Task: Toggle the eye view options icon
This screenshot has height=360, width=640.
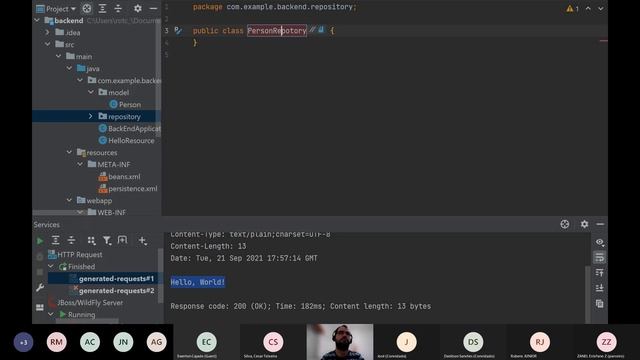Action: (x=600, y=242)
